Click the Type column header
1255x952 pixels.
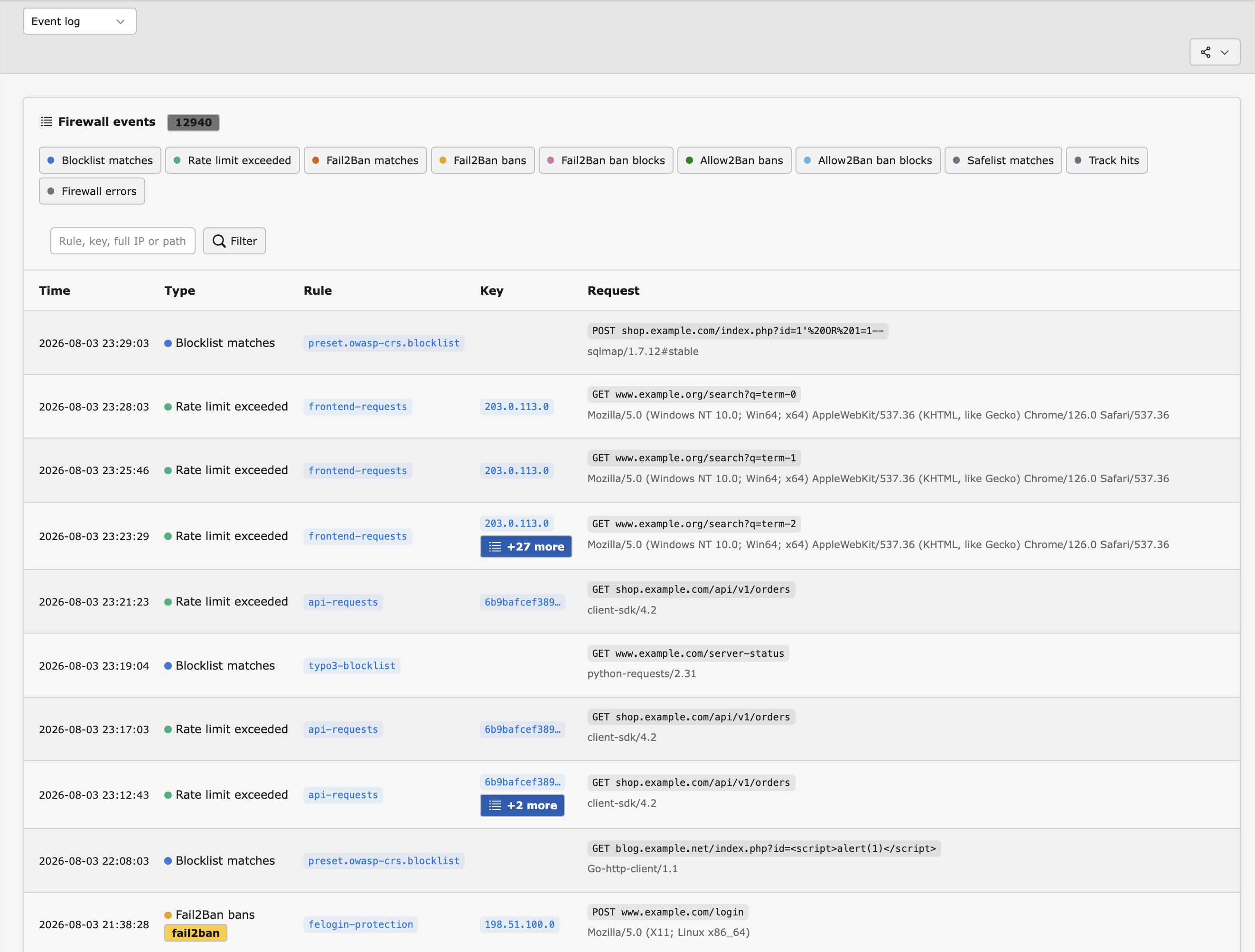pos(180,290)
